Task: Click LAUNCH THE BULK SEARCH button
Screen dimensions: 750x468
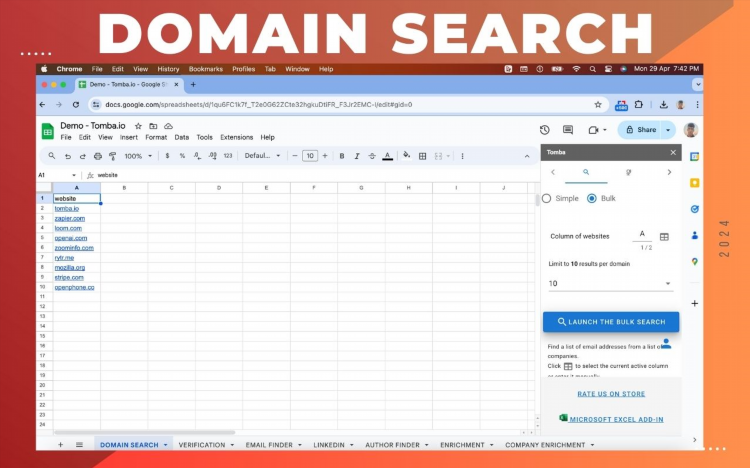Action: point(611,322)
